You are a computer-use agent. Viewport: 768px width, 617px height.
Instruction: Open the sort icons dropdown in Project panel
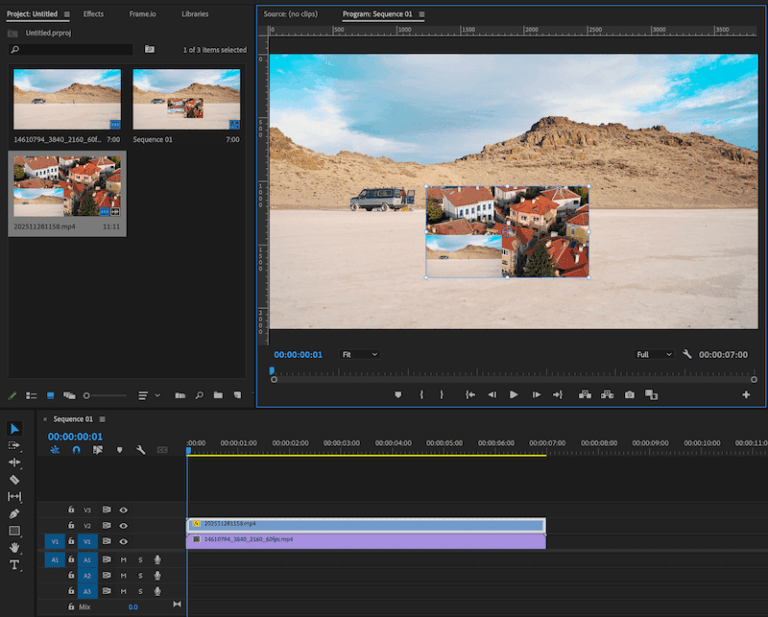click(148, 395)
